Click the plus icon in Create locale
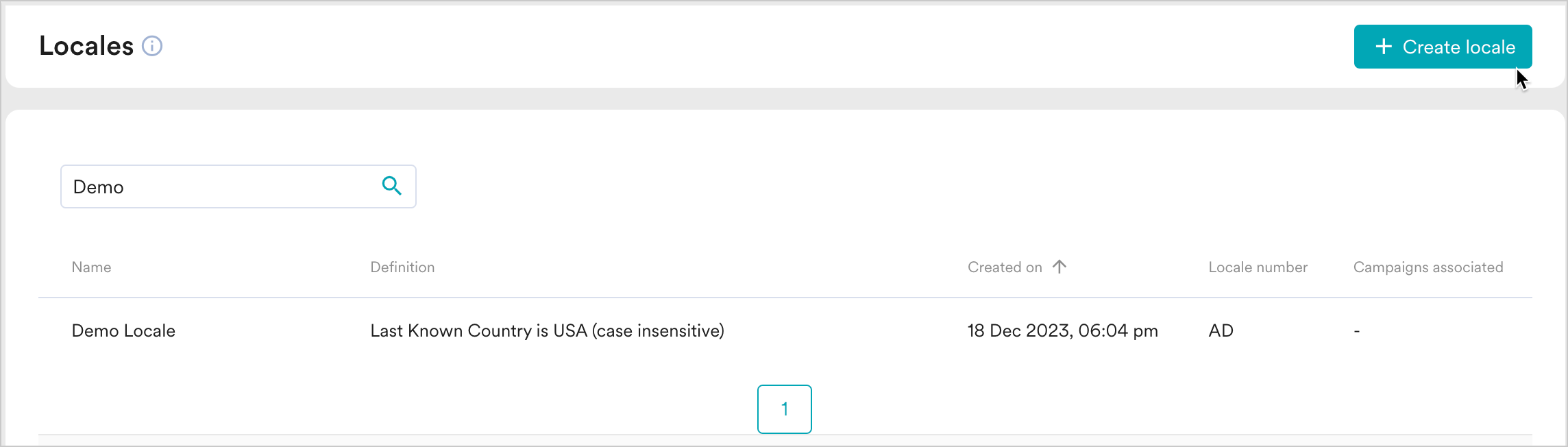The width and height of the screenshot is (1568, 447). [1384, 47]
